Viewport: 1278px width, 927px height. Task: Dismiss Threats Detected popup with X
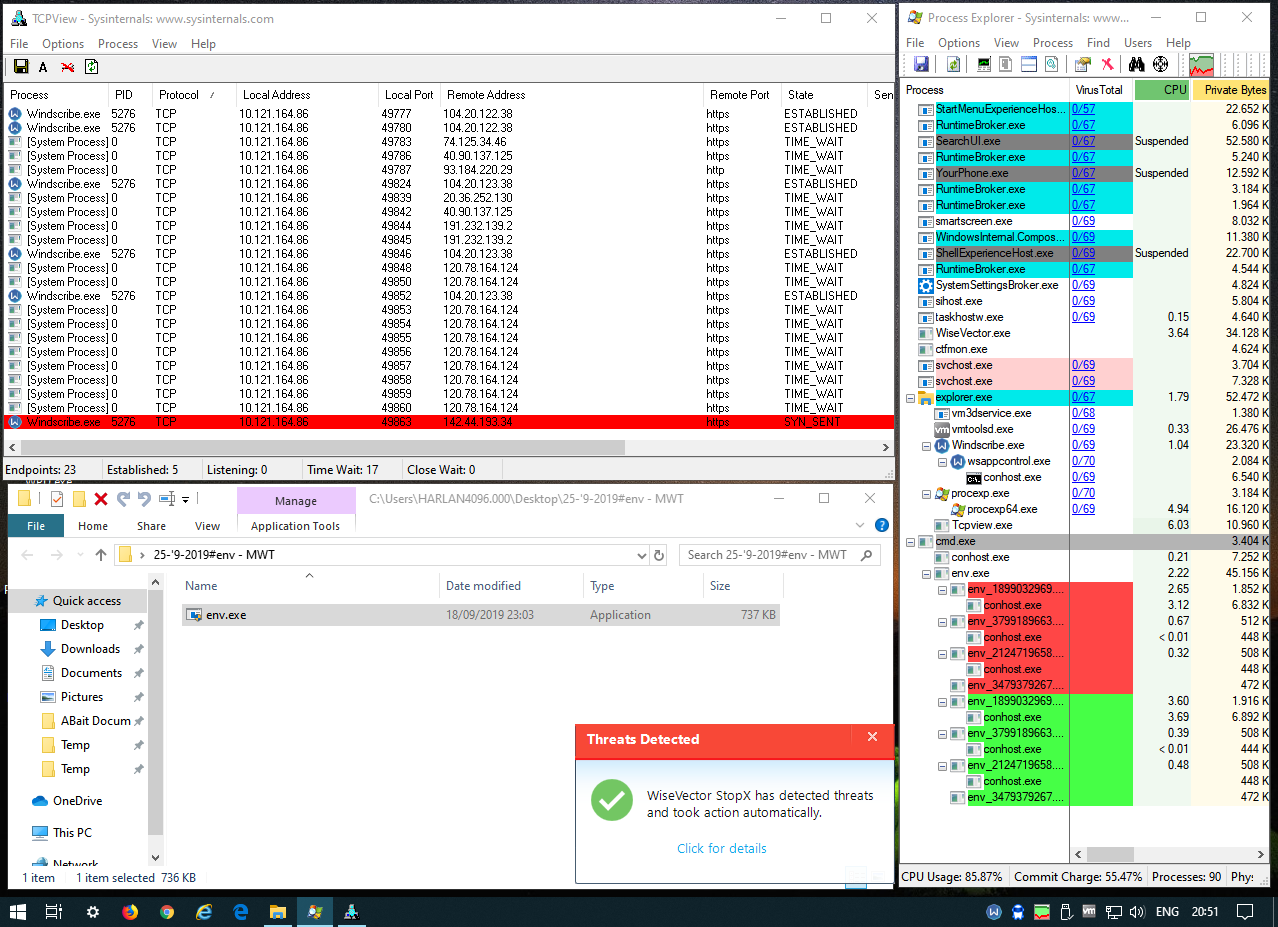[x=872, y=737]
